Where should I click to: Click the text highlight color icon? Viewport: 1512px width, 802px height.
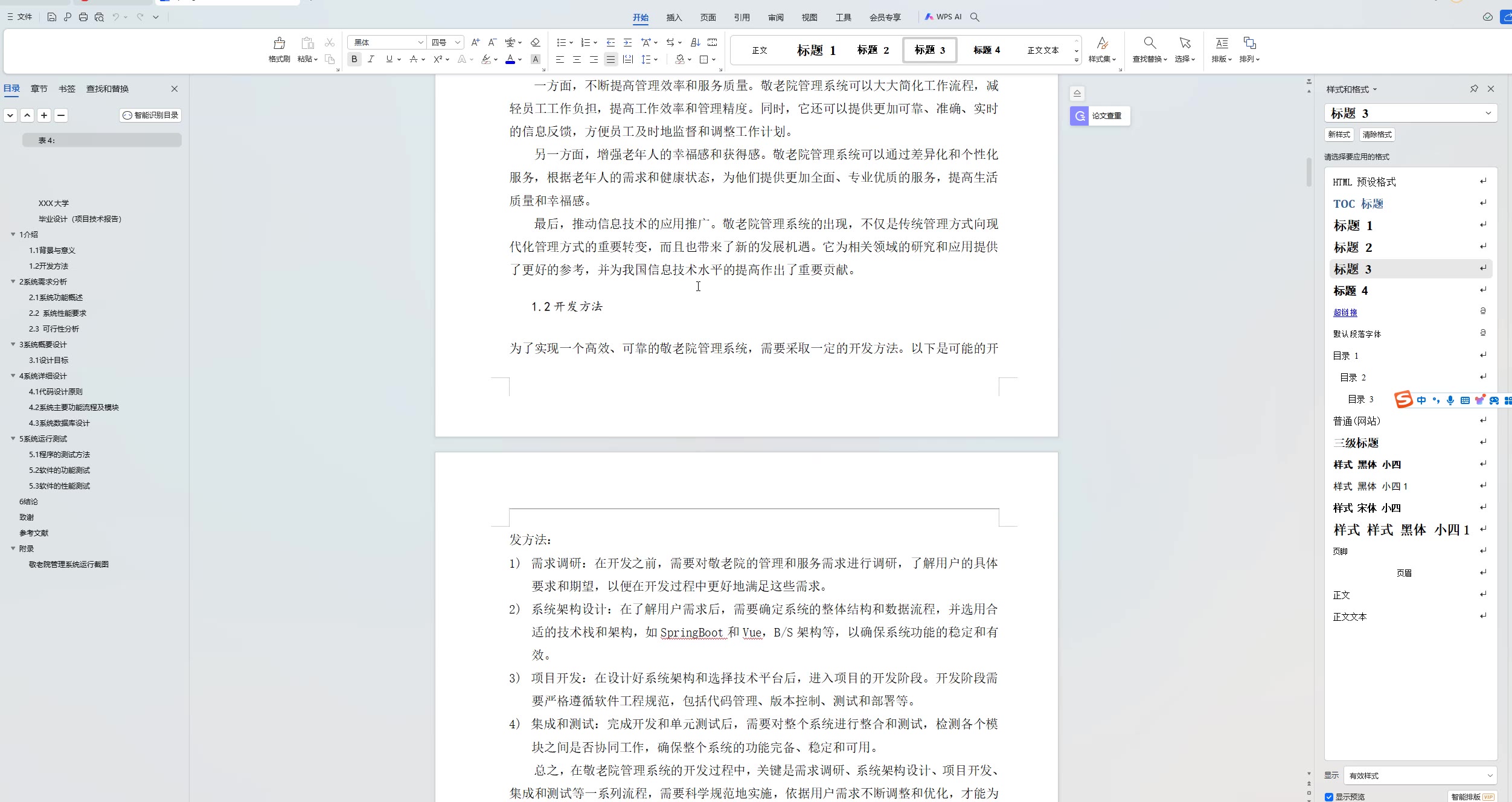(486, 59)
